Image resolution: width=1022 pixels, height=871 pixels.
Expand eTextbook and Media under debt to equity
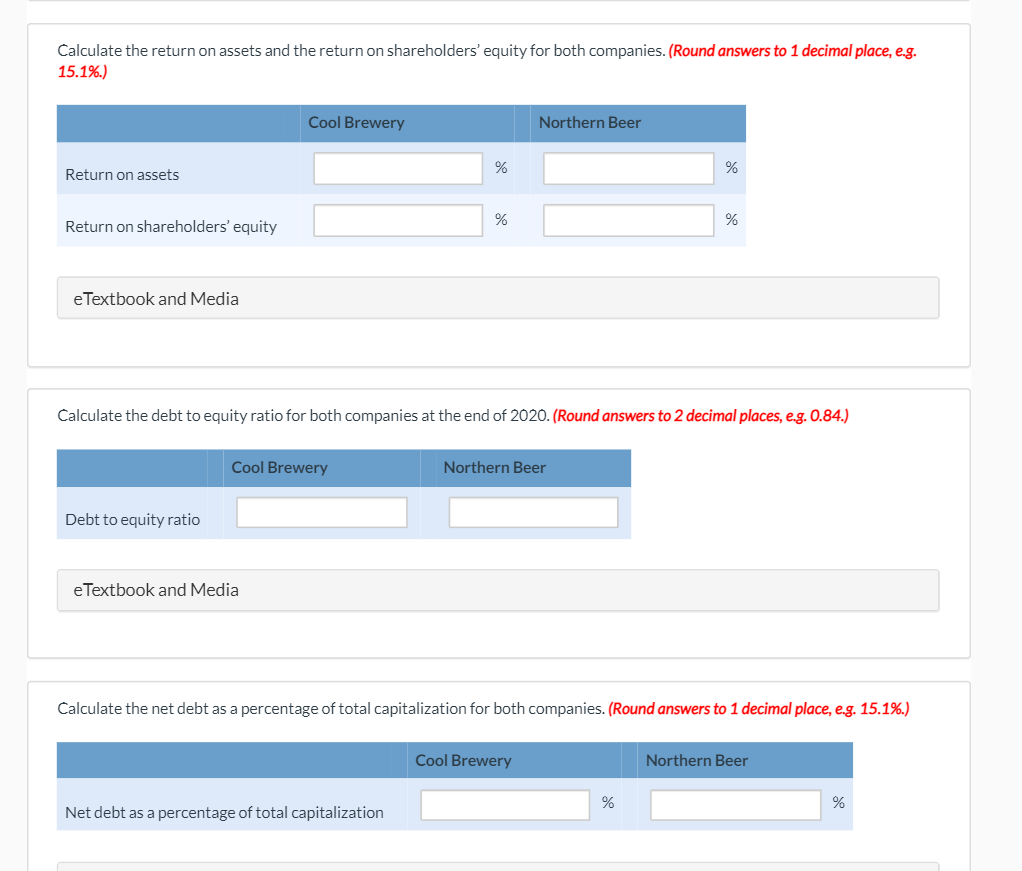pyautogui.click(x=498, y=590)
